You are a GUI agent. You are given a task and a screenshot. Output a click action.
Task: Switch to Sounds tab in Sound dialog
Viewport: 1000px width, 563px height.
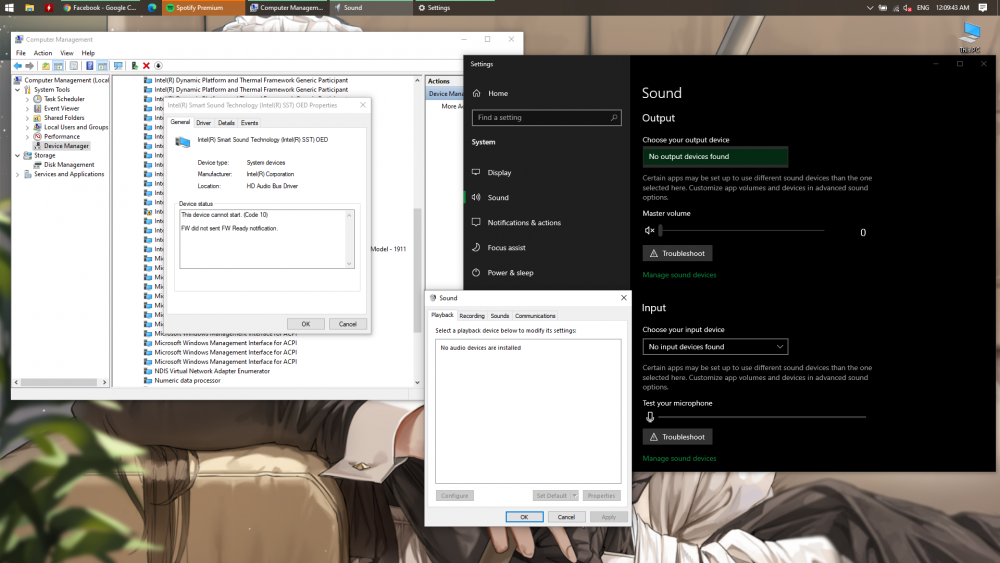(x=499, y=316)
